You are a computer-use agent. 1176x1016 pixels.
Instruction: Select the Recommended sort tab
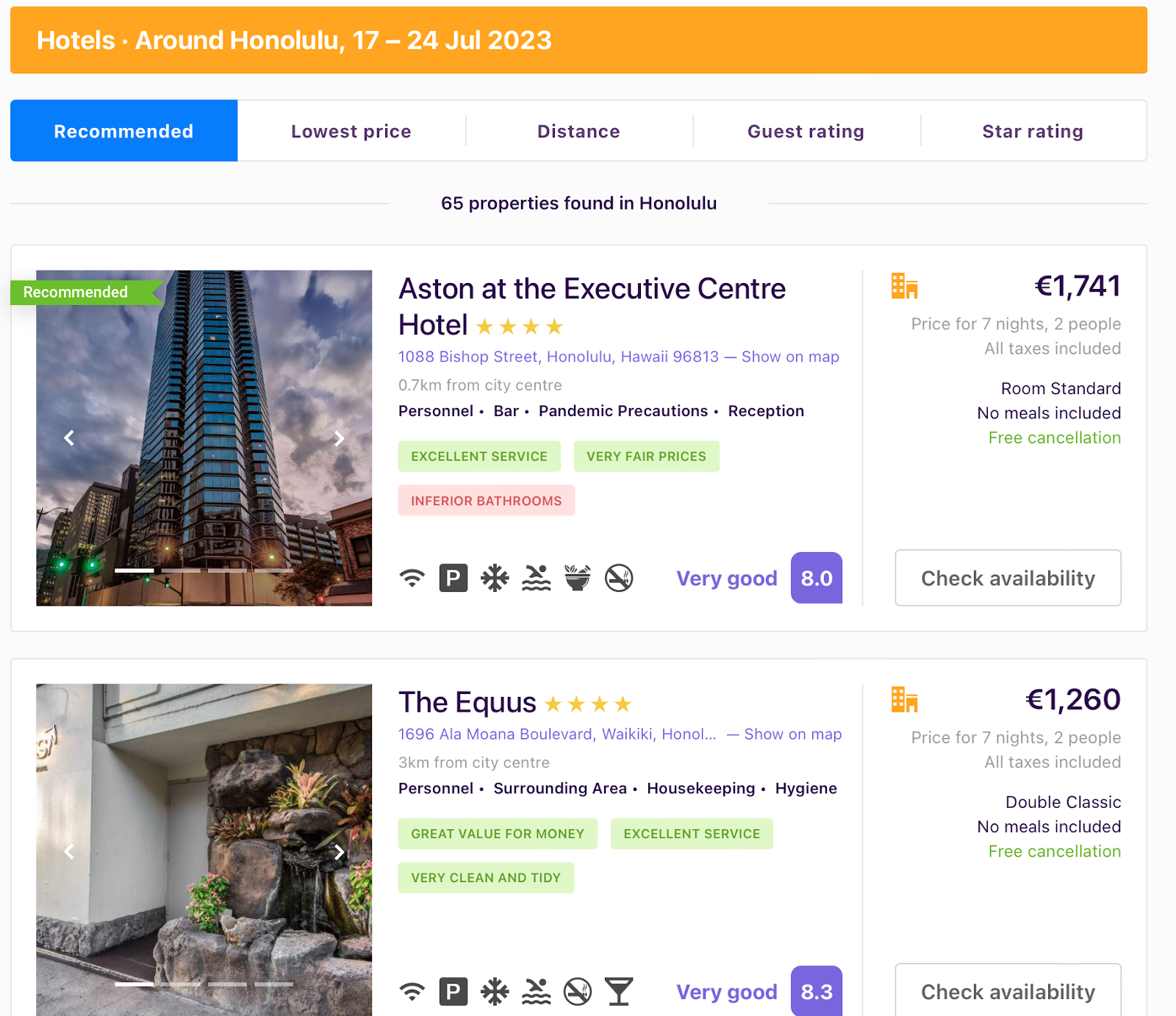(x=123, y=131)
